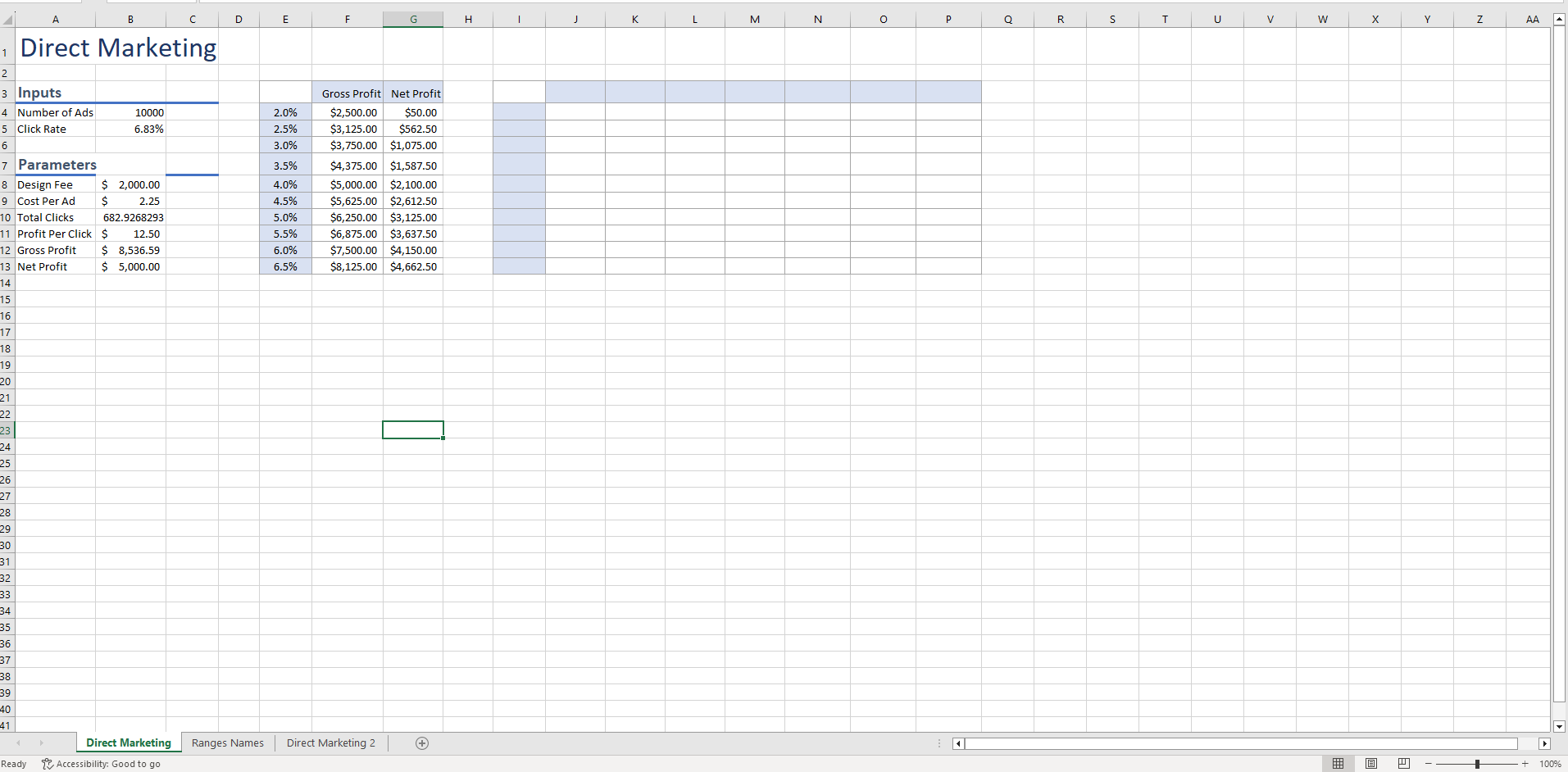This screenshot has height=772, width=1568.
Task: Select the Net Profit table header cell
Action: pyautogui.click(x=413, y=93)
